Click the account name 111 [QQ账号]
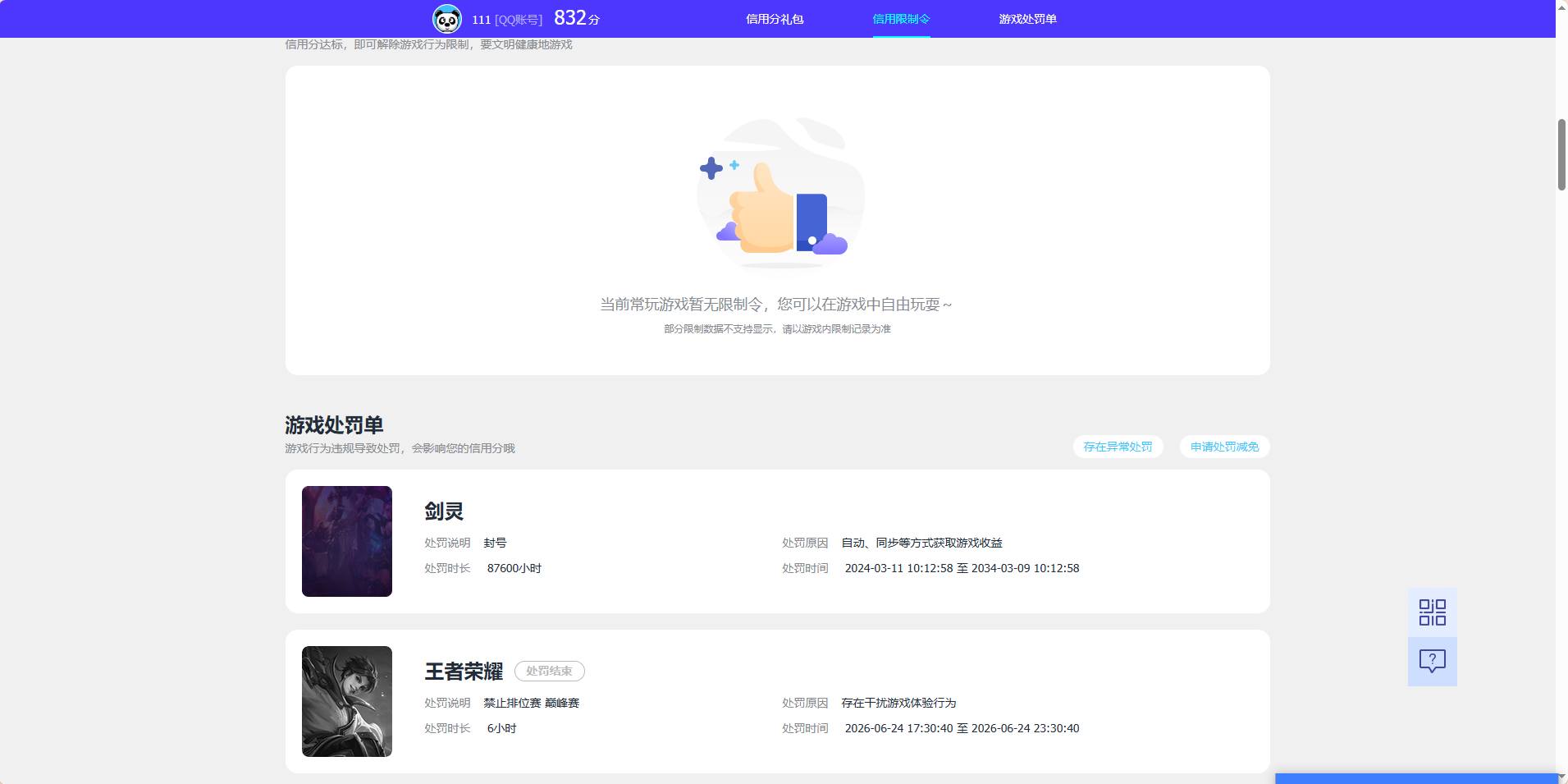This screenshot has width=1568, height=784. [x=507, y=20]
